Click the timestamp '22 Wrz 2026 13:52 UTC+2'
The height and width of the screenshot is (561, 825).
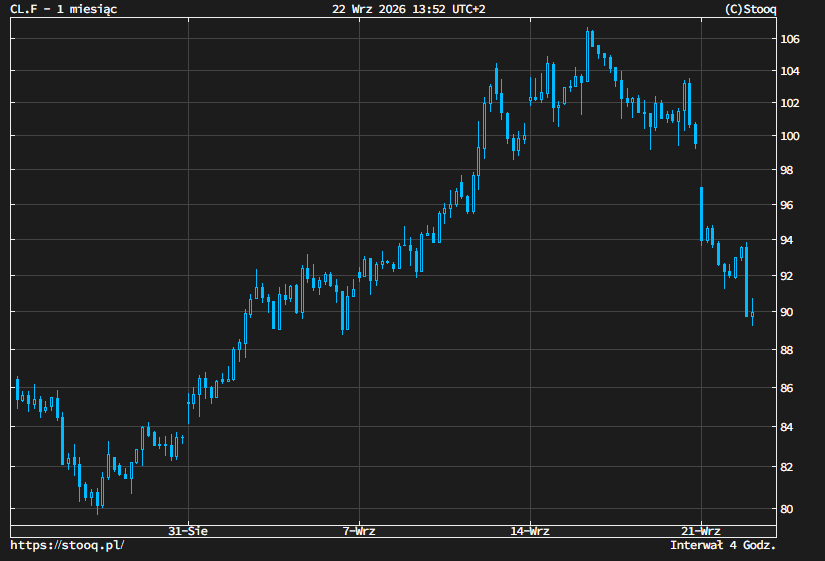[409, 9]
